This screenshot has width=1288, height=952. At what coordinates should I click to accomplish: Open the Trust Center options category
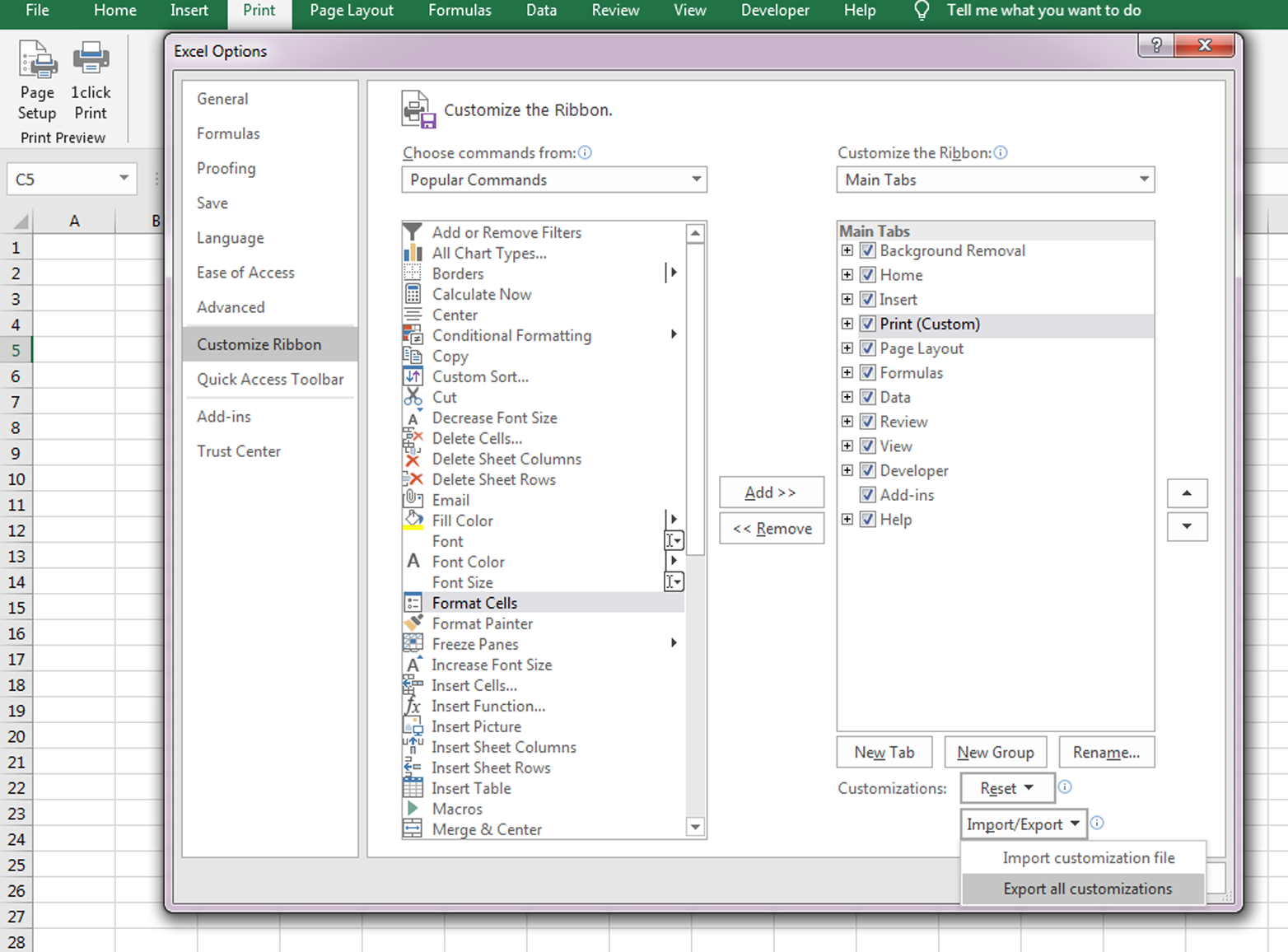click(239, 451)
